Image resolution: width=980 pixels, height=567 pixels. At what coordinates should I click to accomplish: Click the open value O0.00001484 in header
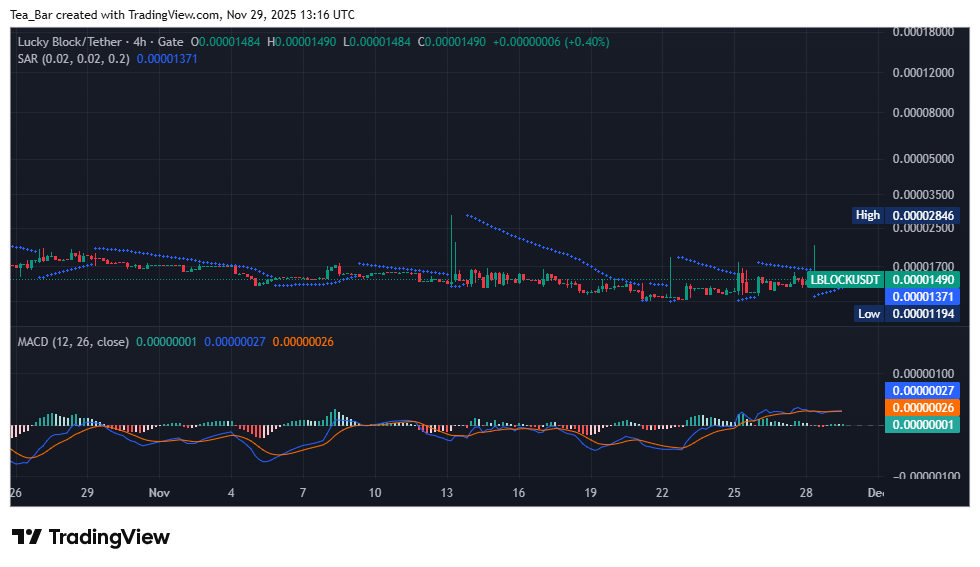[225, 42]
